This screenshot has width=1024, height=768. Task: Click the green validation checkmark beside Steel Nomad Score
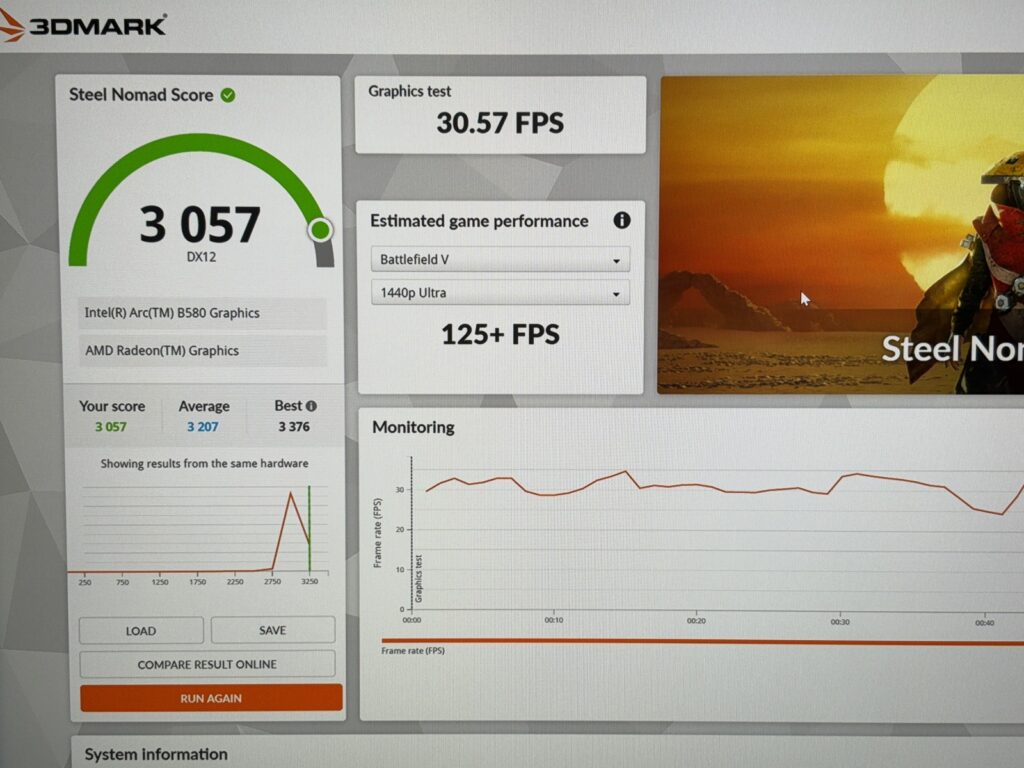(228, 95)
